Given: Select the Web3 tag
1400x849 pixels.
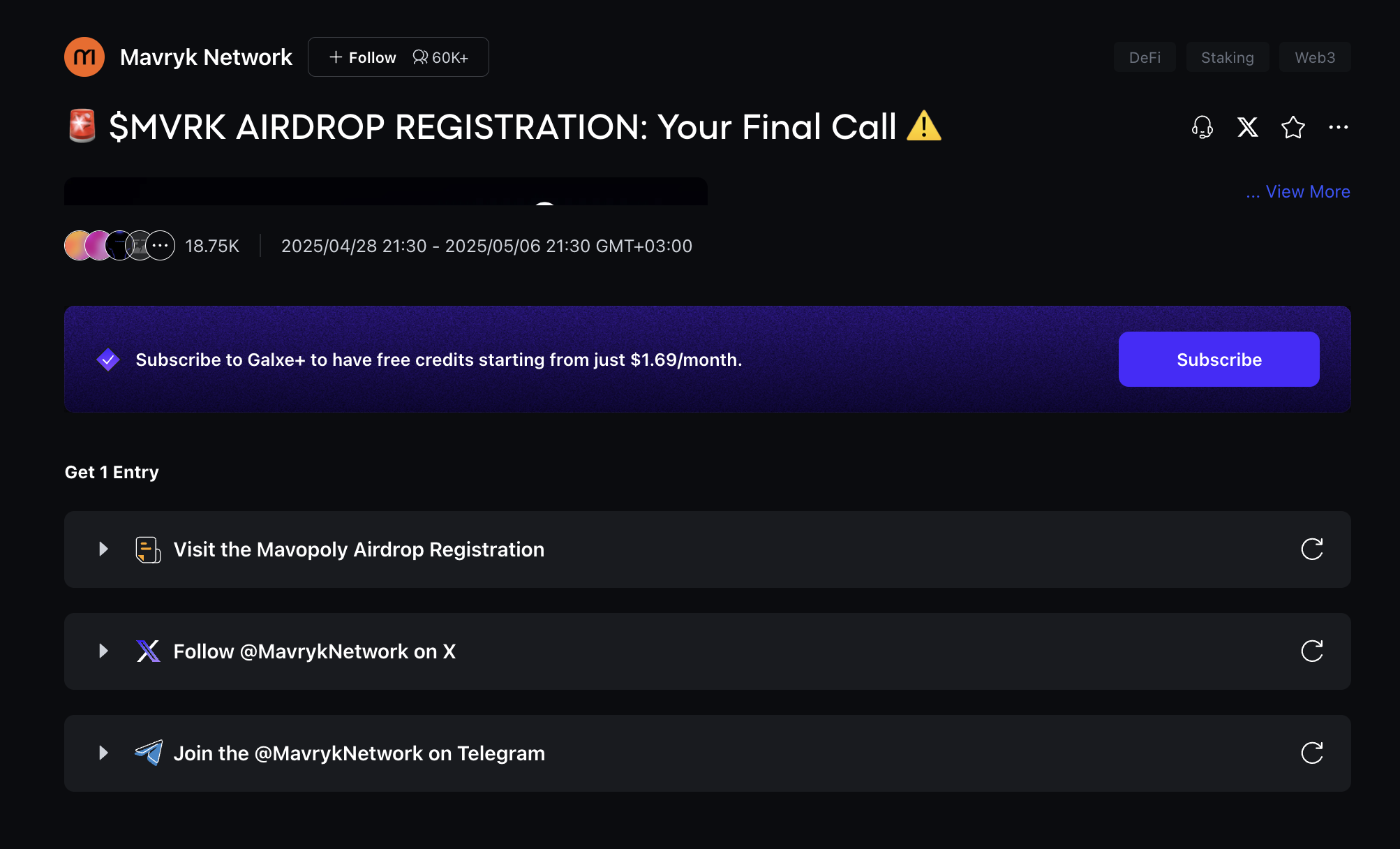Looking at the screenshot, I should [x=1315, y=57].
